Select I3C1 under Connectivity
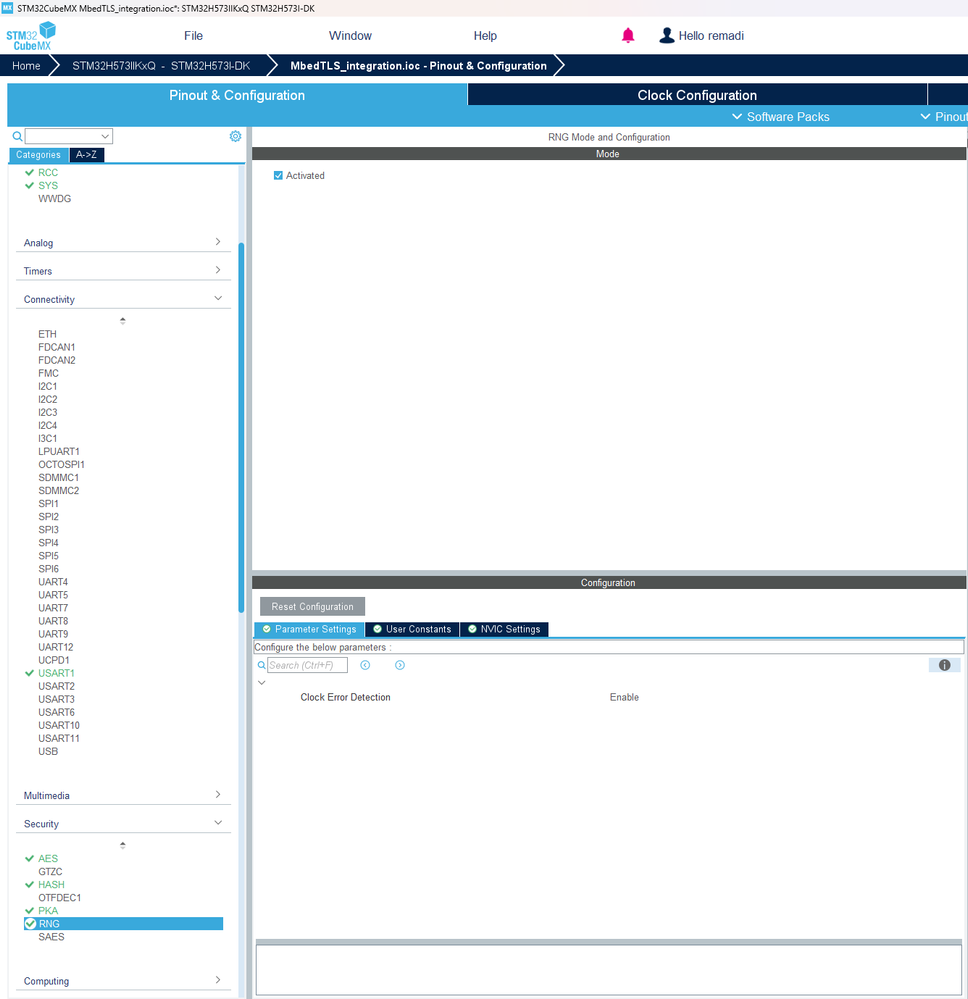968x999 pixels. (x=48, y=439)
